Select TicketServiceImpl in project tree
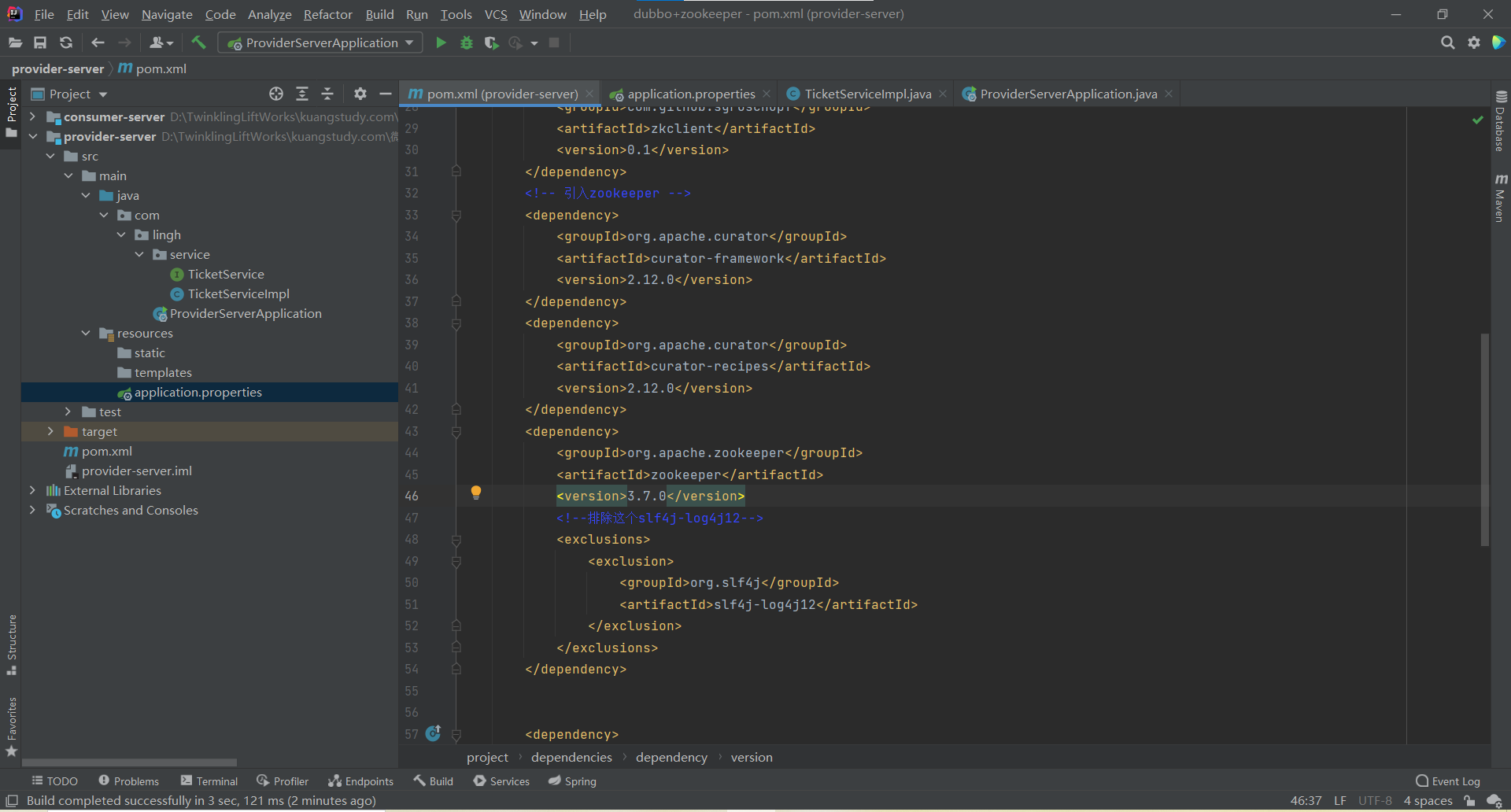 tap(238, 293)
